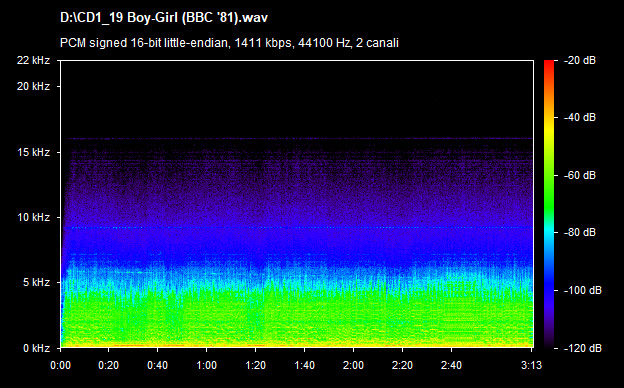Click the 15 kHz frequency axis label
The image size is (624, 388).
pos(33,152)
